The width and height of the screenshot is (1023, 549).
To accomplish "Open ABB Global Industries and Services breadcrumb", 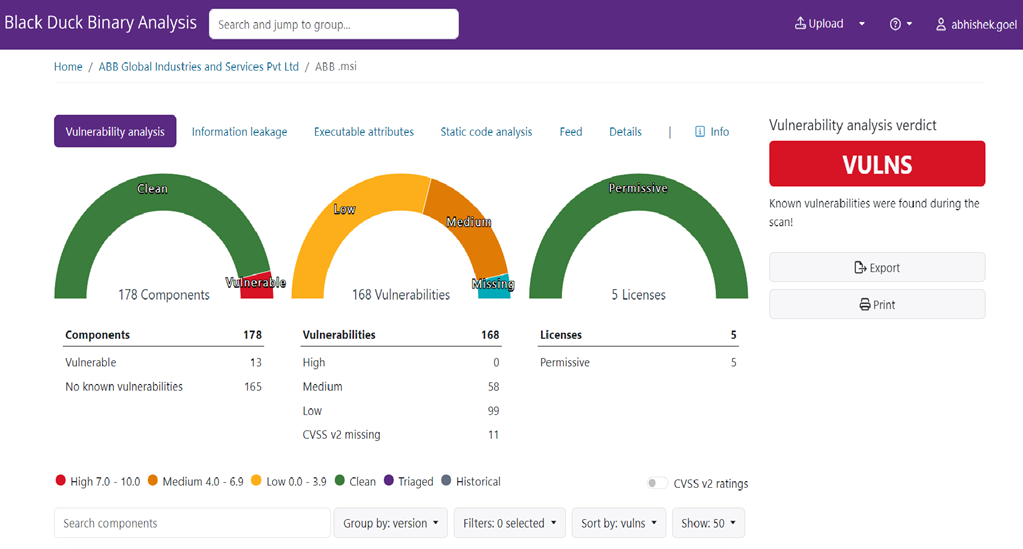I will (198, 67).
